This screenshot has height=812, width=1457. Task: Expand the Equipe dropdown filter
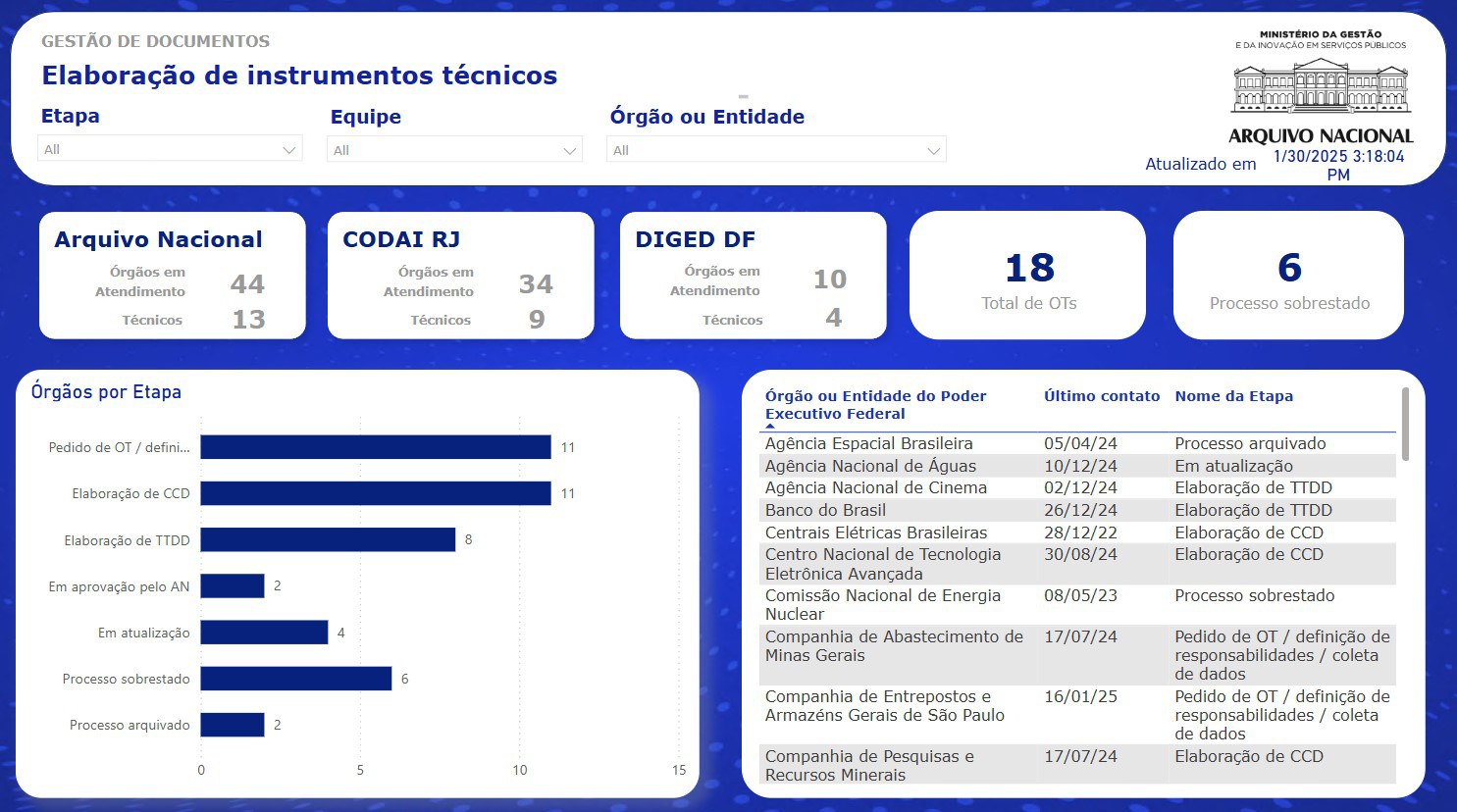coord(454,150)
